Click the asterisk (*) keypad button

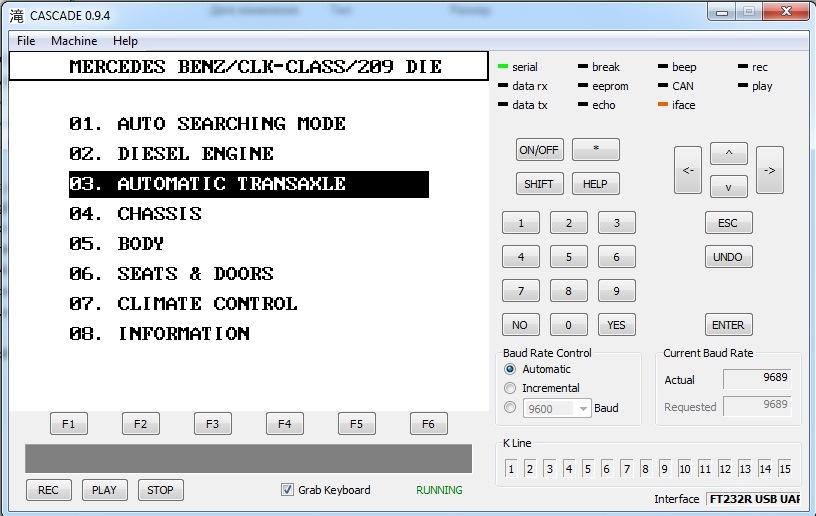[x=596, y=150]
